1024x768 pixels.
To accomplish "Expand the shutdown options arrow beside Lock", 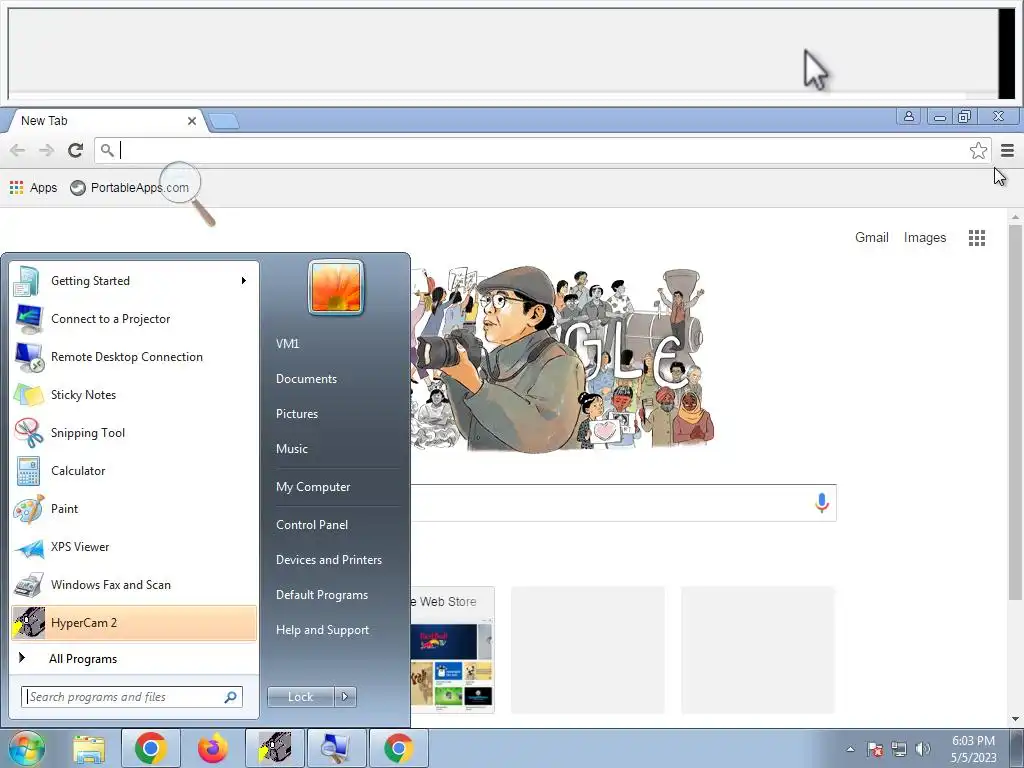I will 345,697.
